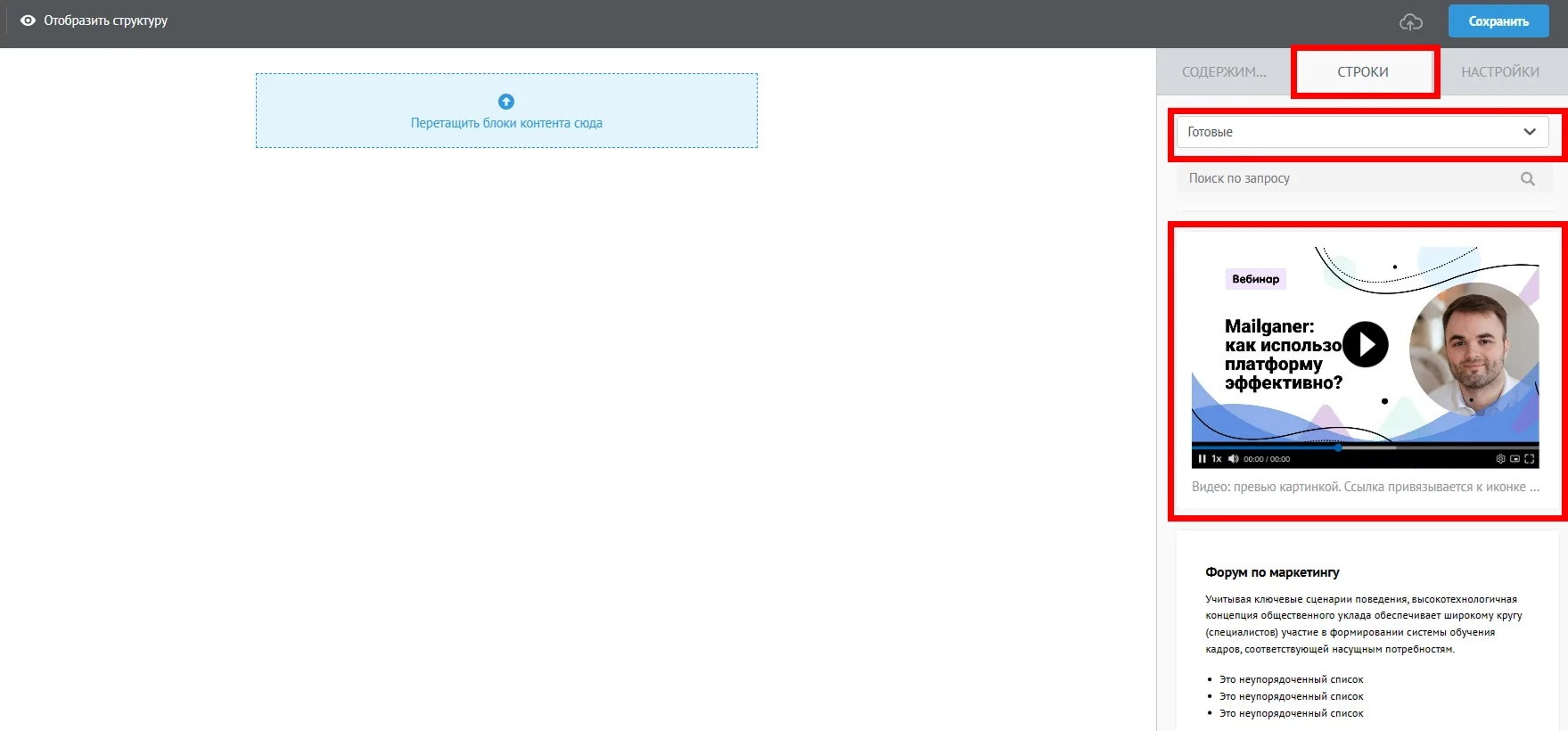The image size is (1568, 731).
Task: Click the fullscreen icon in video preview
Action: 1530,459
